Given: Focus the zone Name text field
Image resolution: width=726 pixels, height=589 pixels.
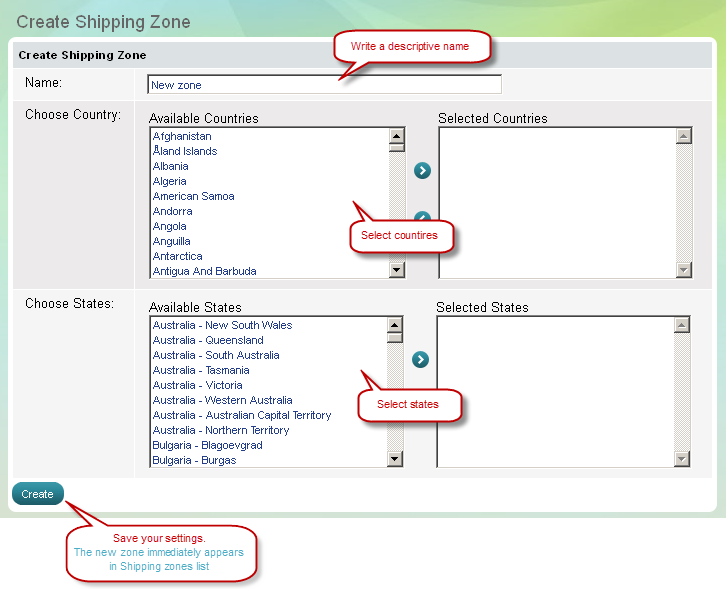Looking at the screenshot, I should [x=324, y=85].
